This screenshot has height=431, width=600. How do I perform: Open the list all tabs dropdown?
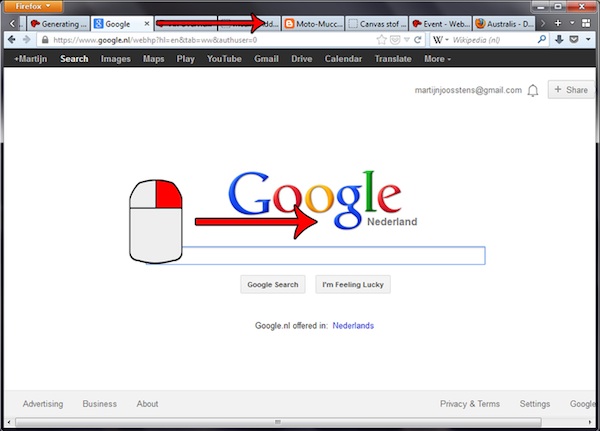pyautogui.click(x=572, y=23)
